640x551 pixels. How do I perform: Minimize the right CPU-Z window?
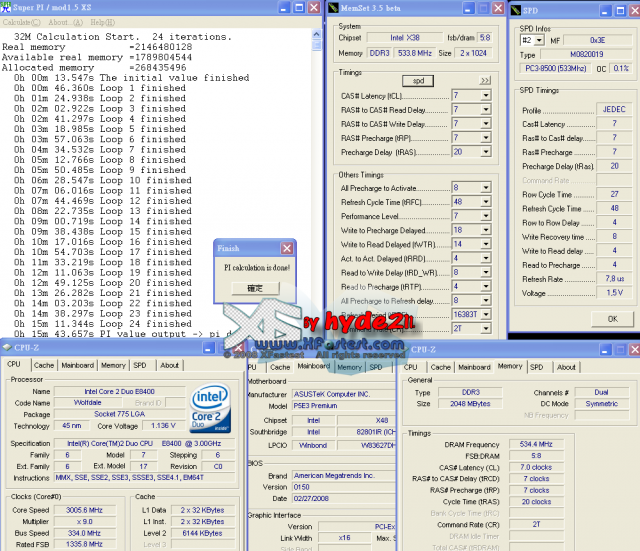pos(605,349)
